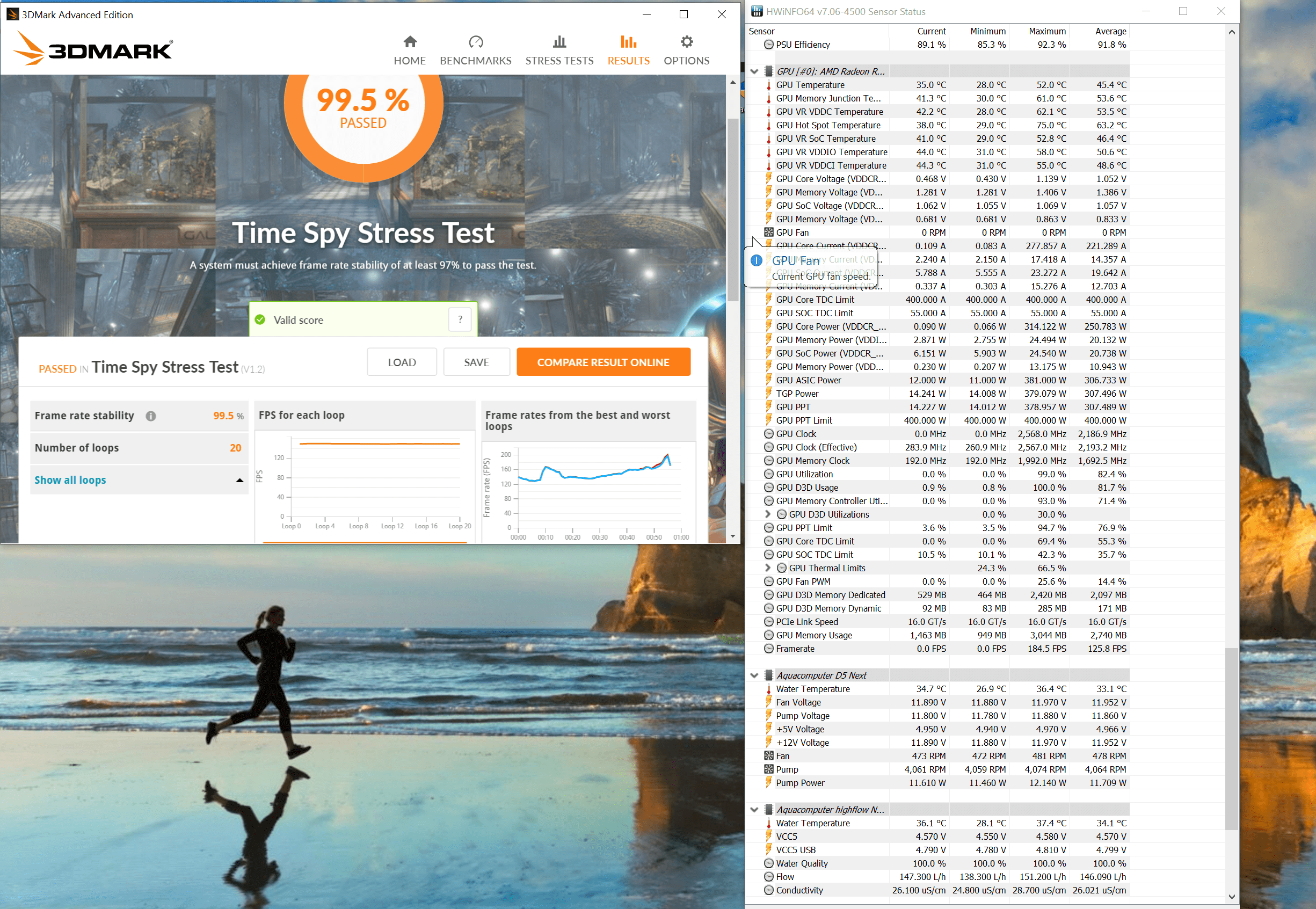The image size is (1316, 909).
Task: Click the GPU Temperature thermometer icon
Action: click(769, 85)
